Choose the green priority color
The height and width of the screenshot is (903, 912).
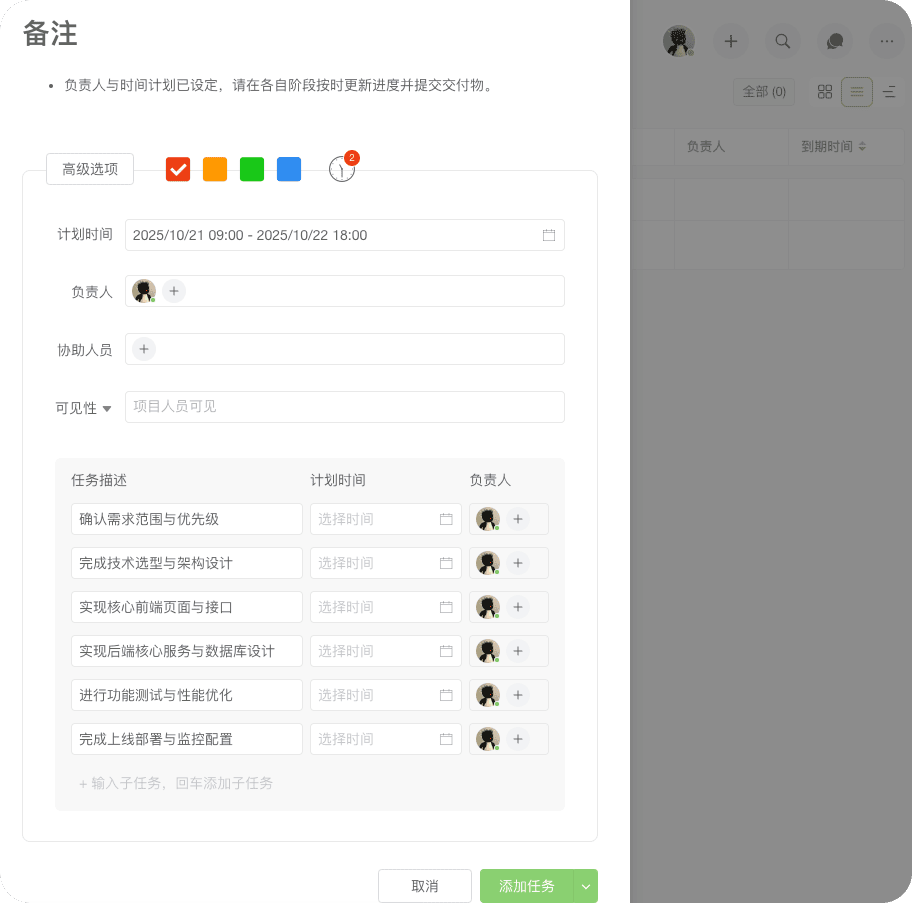[x=252, y=169]
